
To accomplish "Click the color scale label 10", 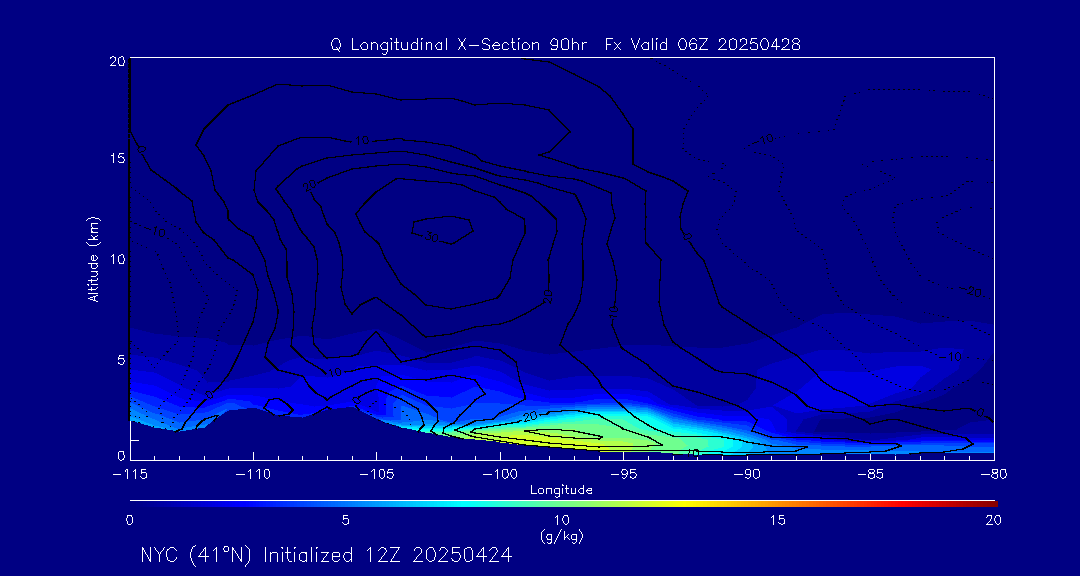I will pyautogui.click(x=561, y=521).
